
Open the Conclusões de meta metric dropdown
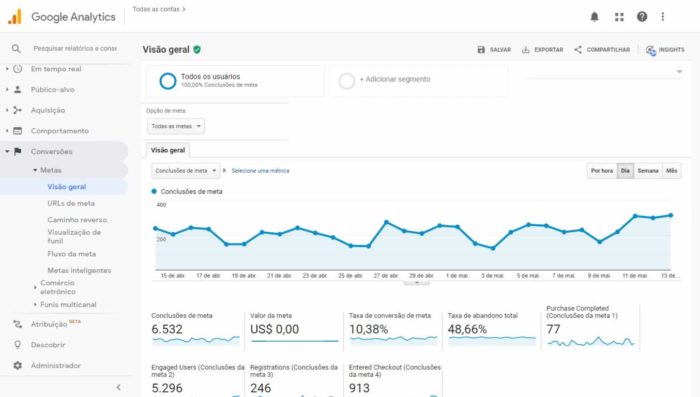pyautogui.click(x=185, y=171)
